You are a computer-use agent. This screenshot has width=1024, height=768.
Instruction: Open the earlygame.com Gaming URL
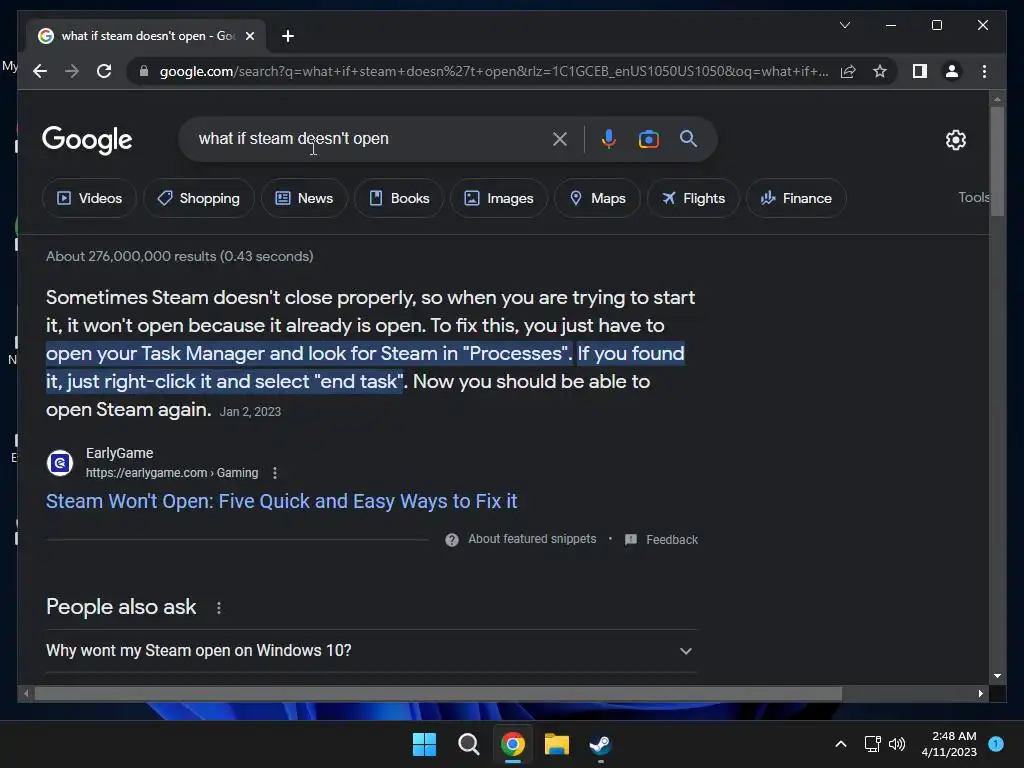172,473
